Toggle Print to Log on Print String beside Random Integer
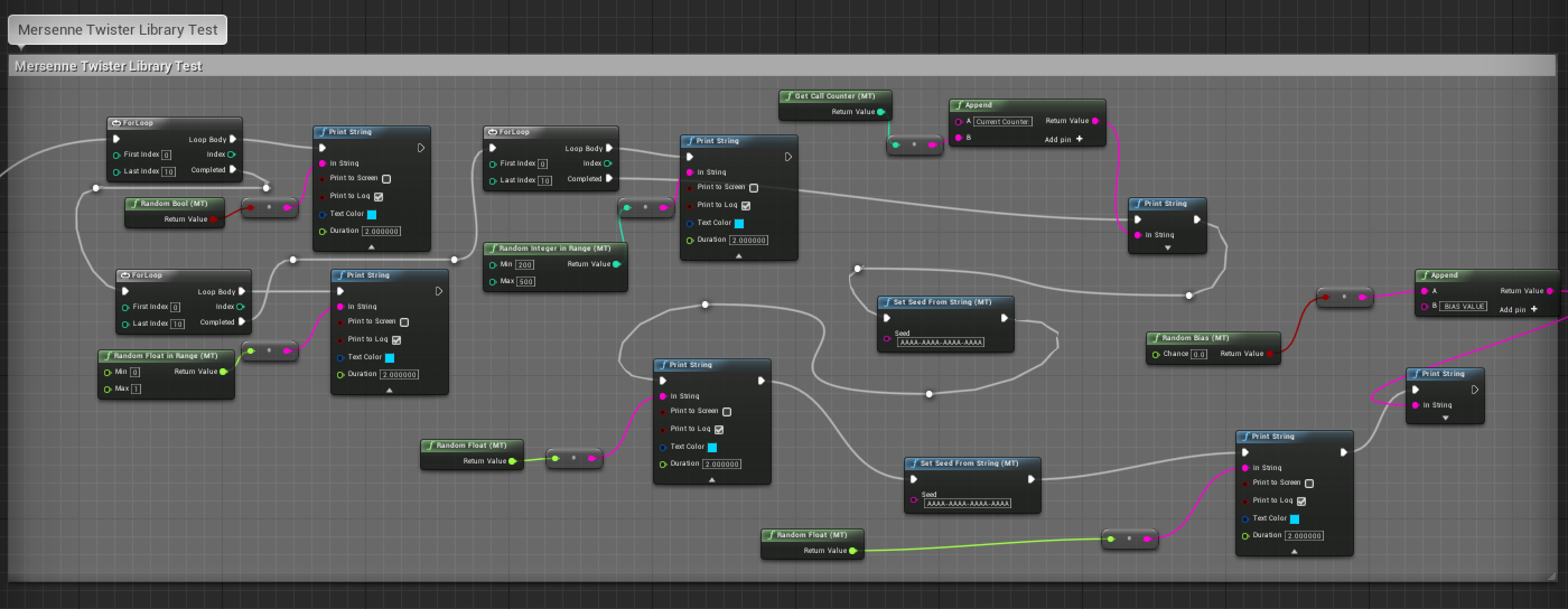Screen dimensions: 1568x609 746,205
